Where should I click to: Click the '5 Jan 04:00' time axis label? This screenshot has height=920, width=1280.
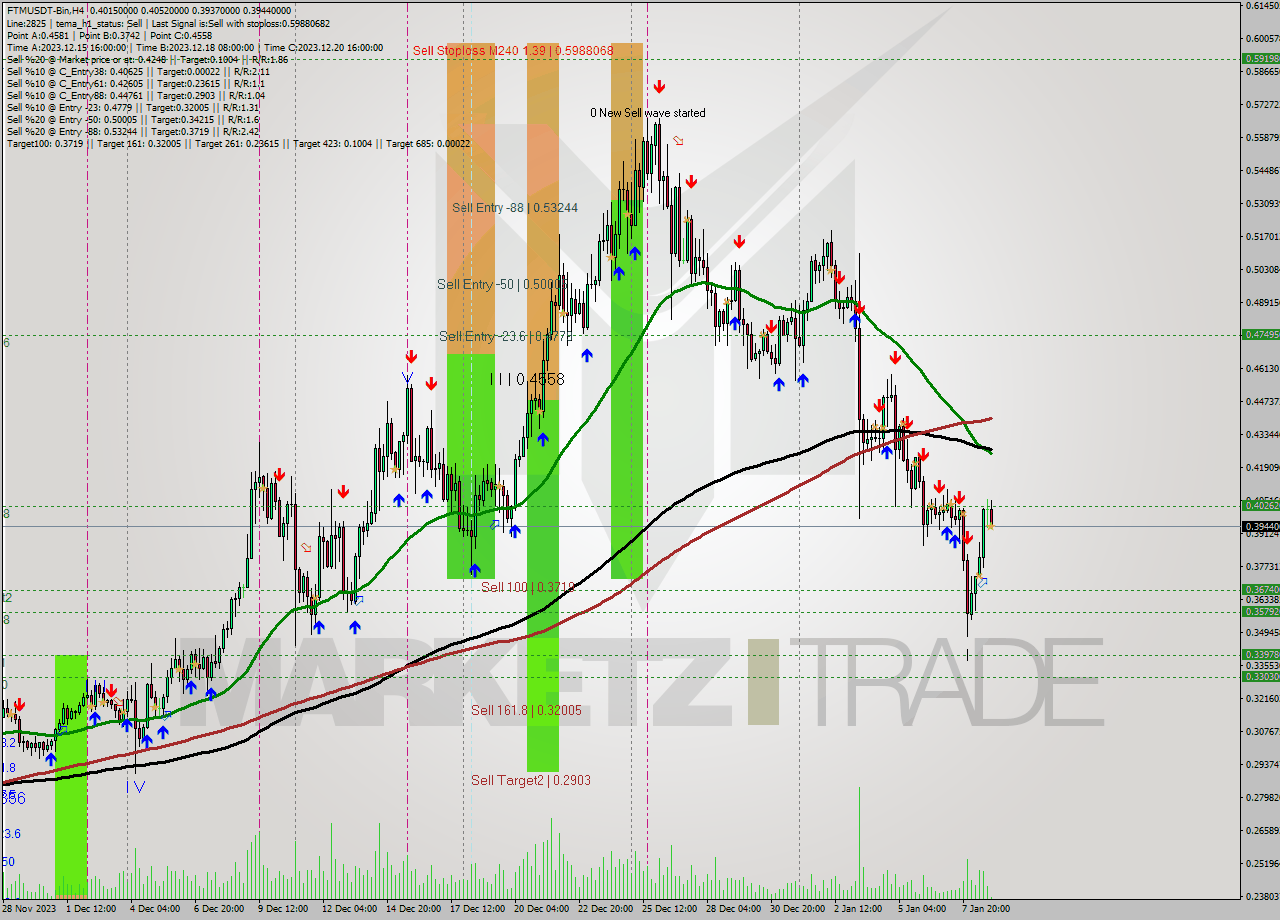tap(923, 910)
